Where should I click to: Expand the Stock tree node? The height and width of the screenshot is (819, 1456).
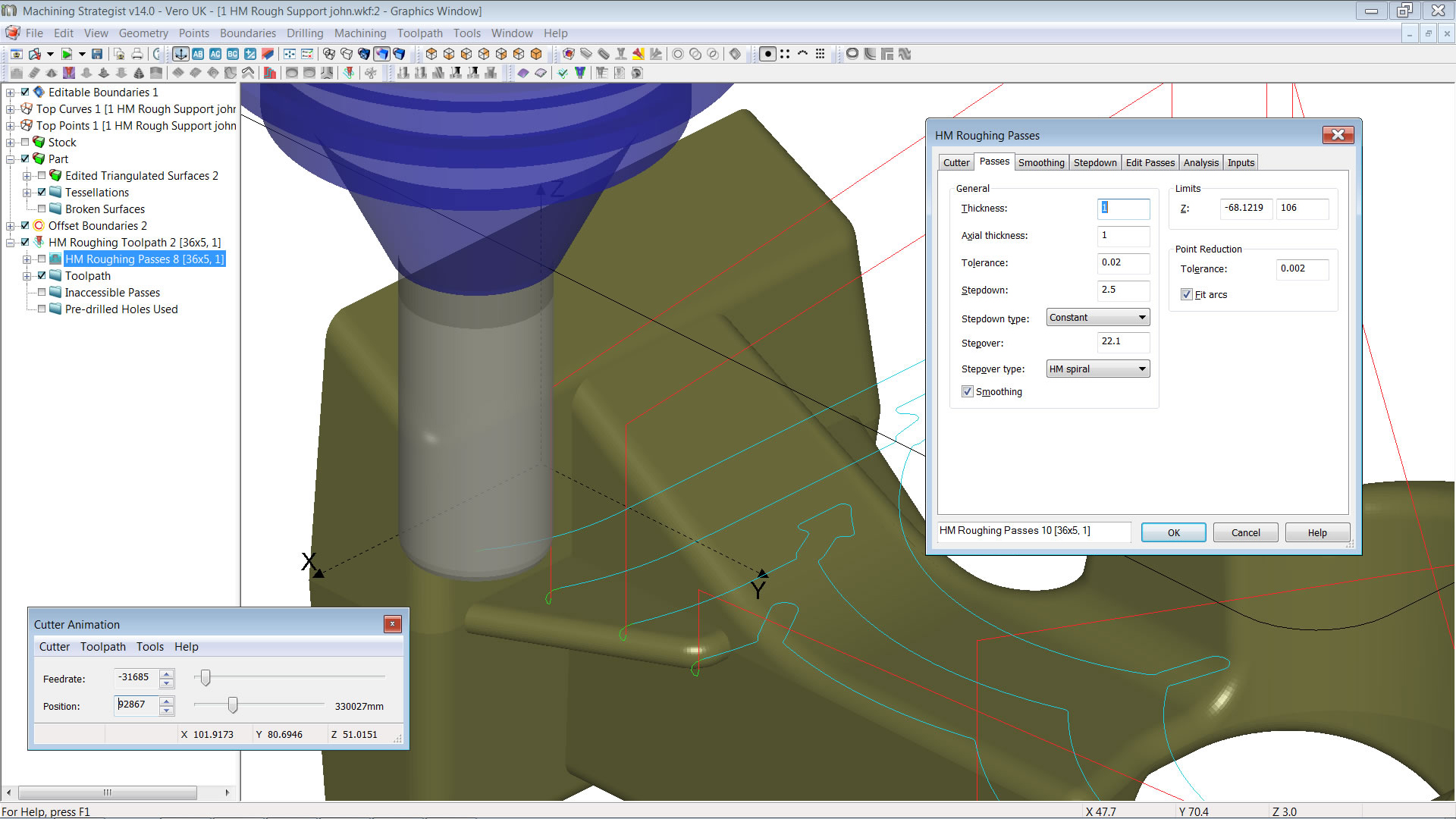11,143
